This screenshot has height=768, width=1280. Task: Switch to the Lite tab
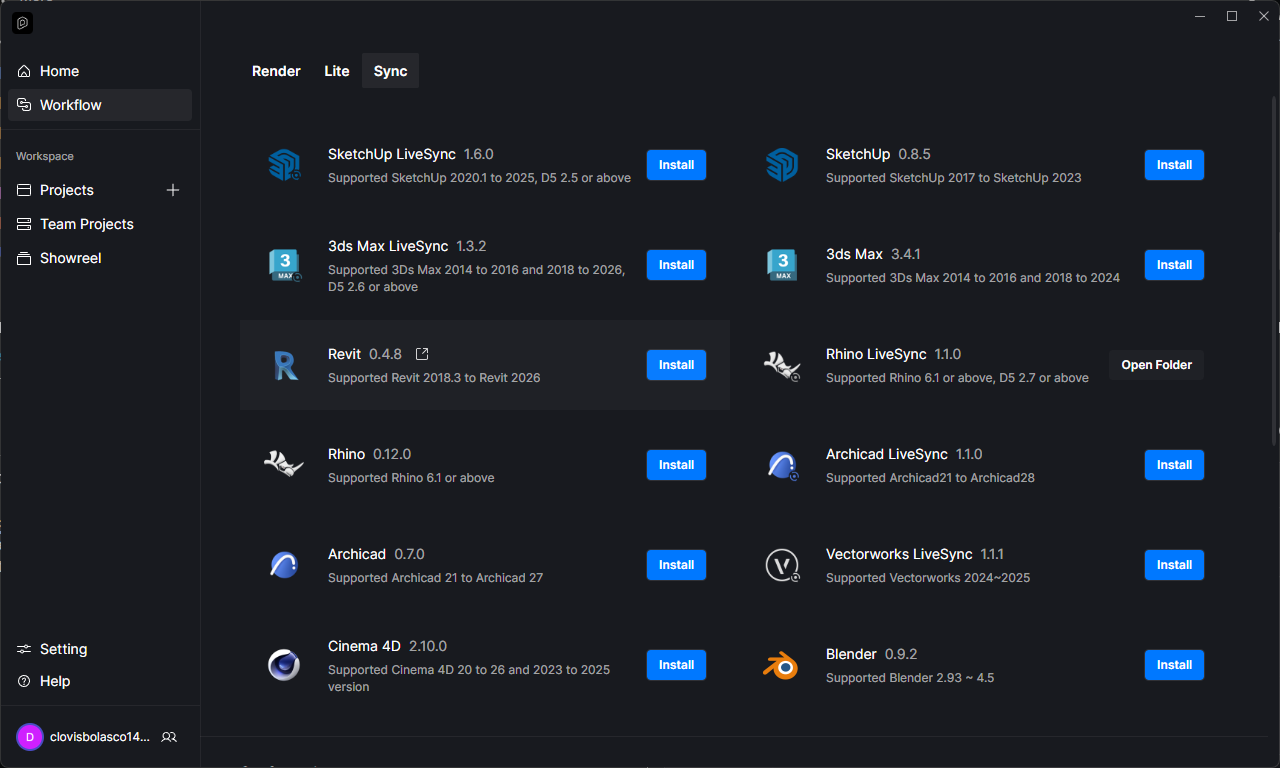(337, 71)
